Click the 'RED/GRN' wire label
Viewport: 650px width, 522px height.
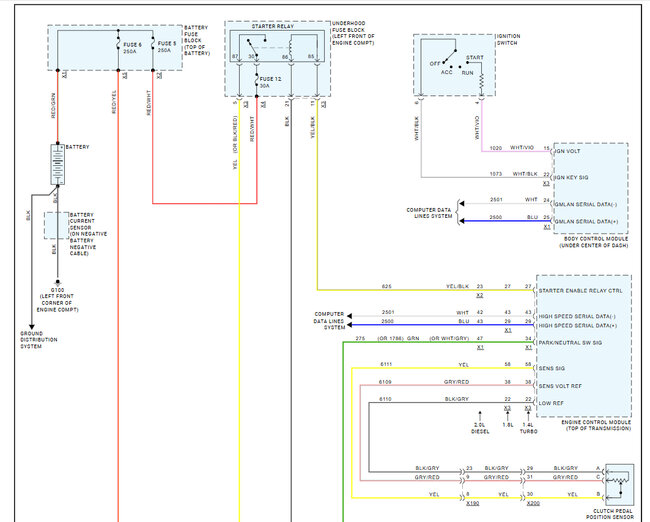point(53,106)
